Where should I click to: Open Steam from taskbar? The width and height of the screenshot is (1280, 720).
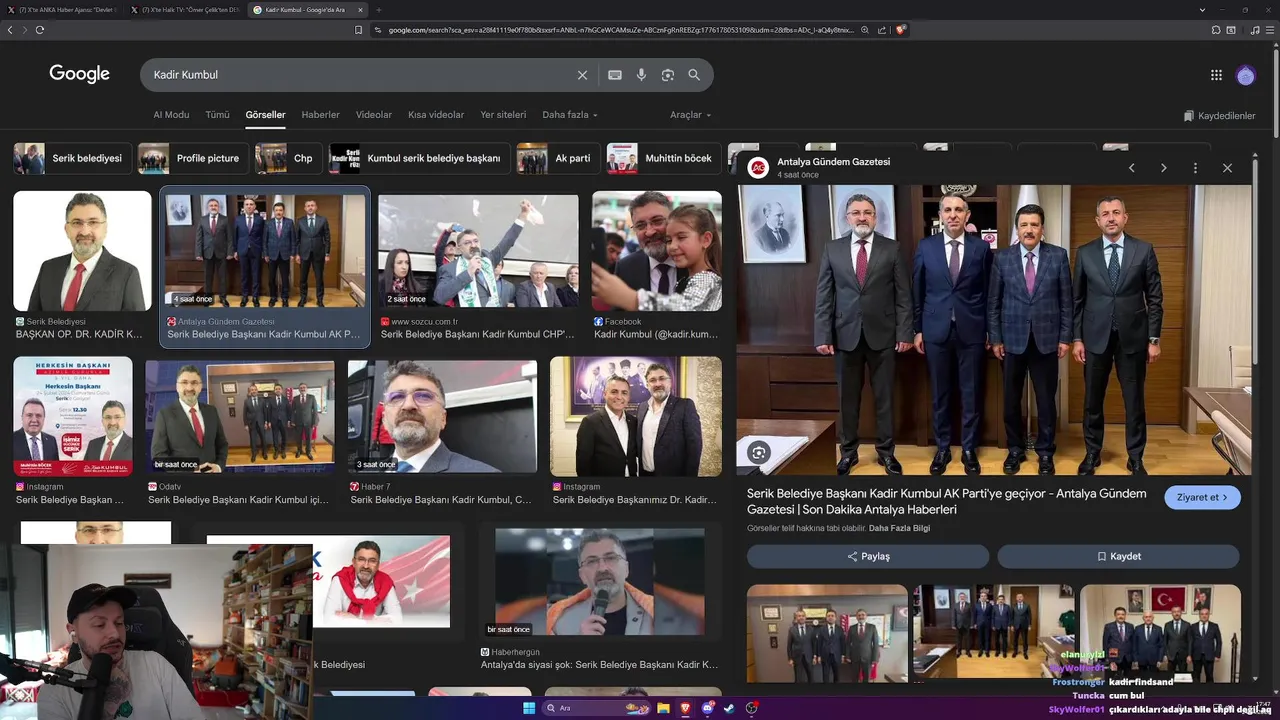pos(729,708)
